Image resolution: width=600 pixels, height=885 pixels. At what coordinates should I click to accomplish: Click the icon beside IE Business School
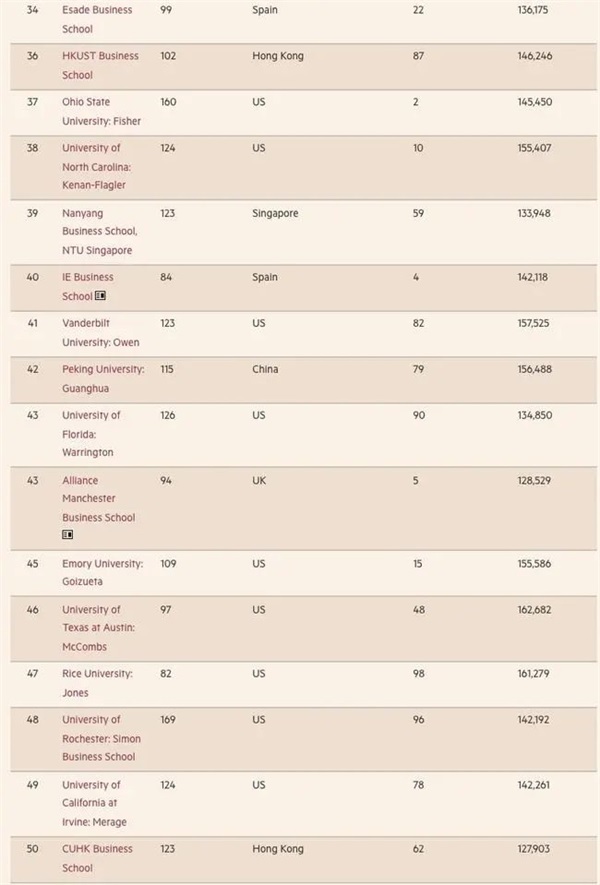point(100,296)
